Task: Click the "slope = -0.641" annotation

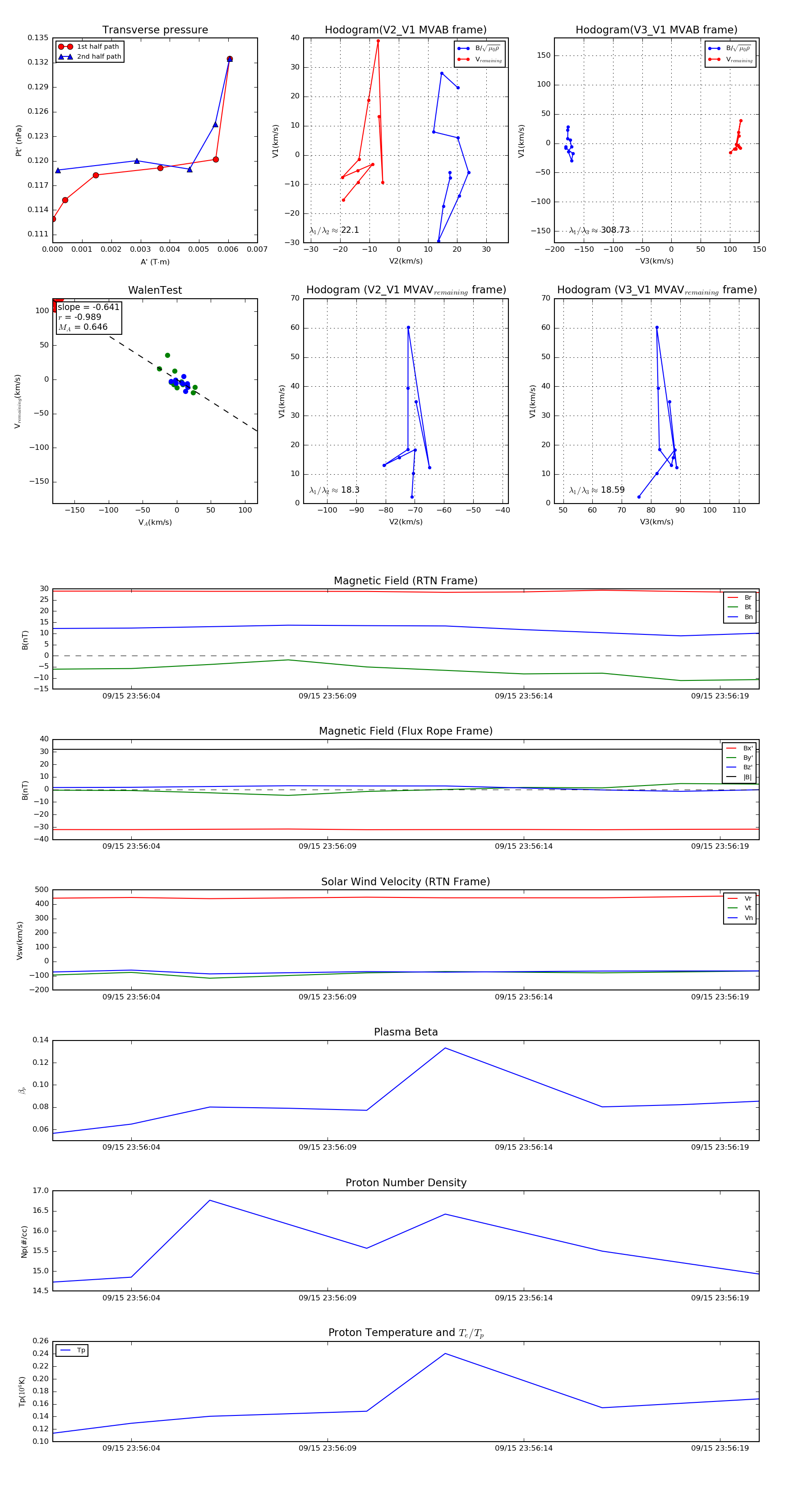Action: [x=88, y=307]
